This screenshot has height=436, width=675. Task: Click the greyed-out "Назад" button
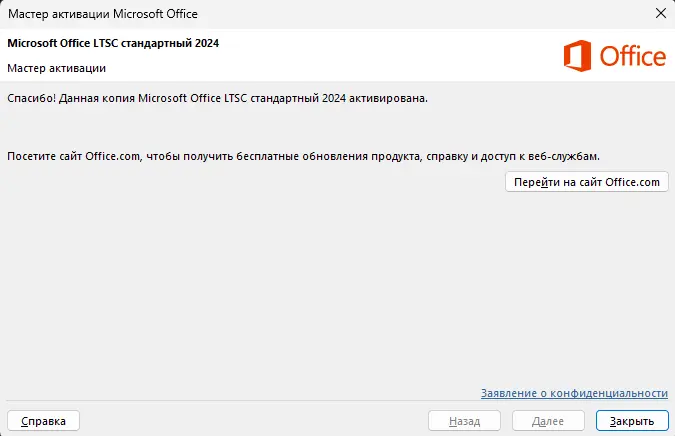click(466, 420)
